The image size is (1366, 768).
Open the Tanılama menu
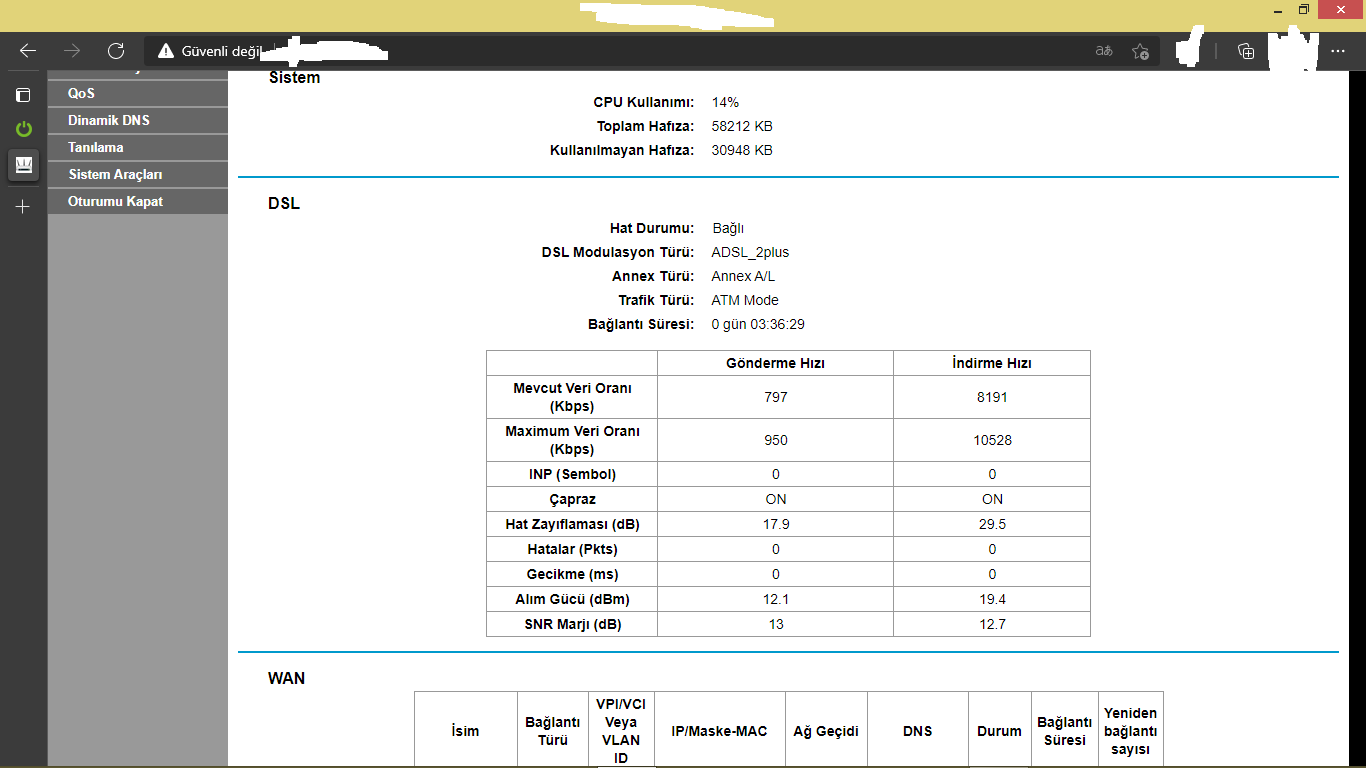click(x=138, y=147)
